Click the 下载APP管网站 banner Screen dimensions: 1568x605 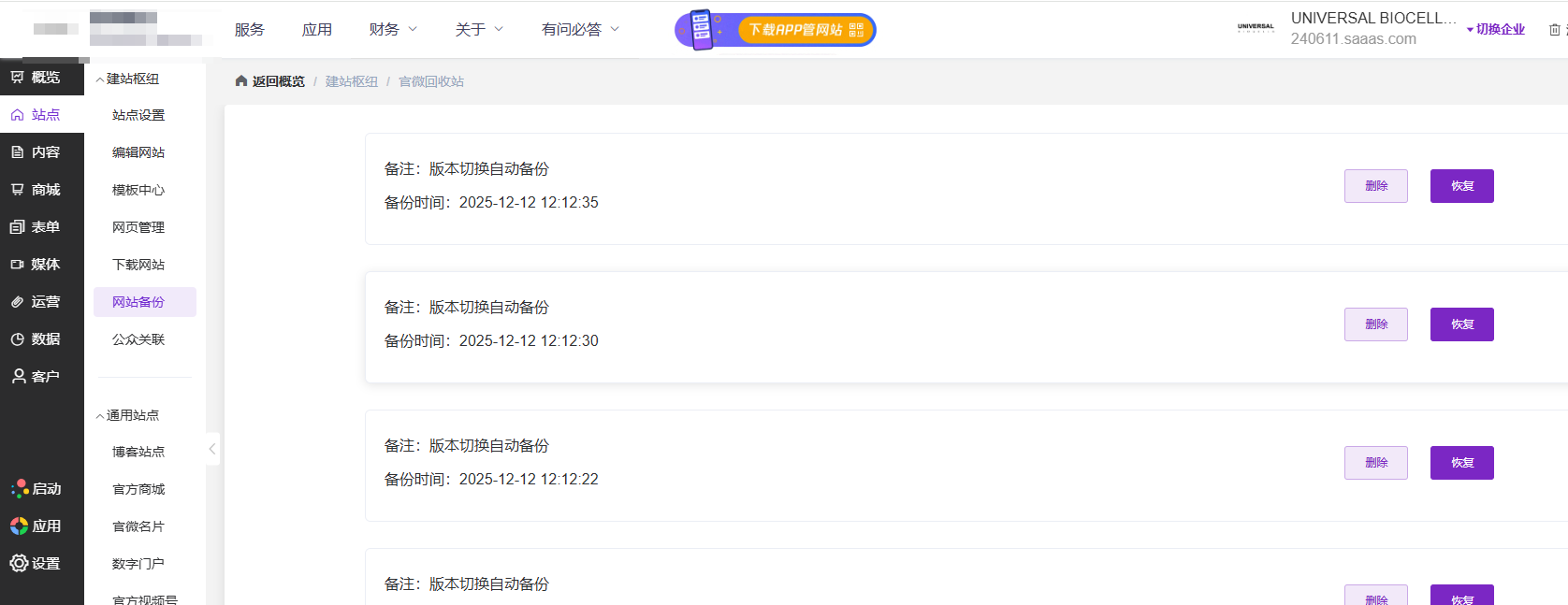click(x=776, y=30)
